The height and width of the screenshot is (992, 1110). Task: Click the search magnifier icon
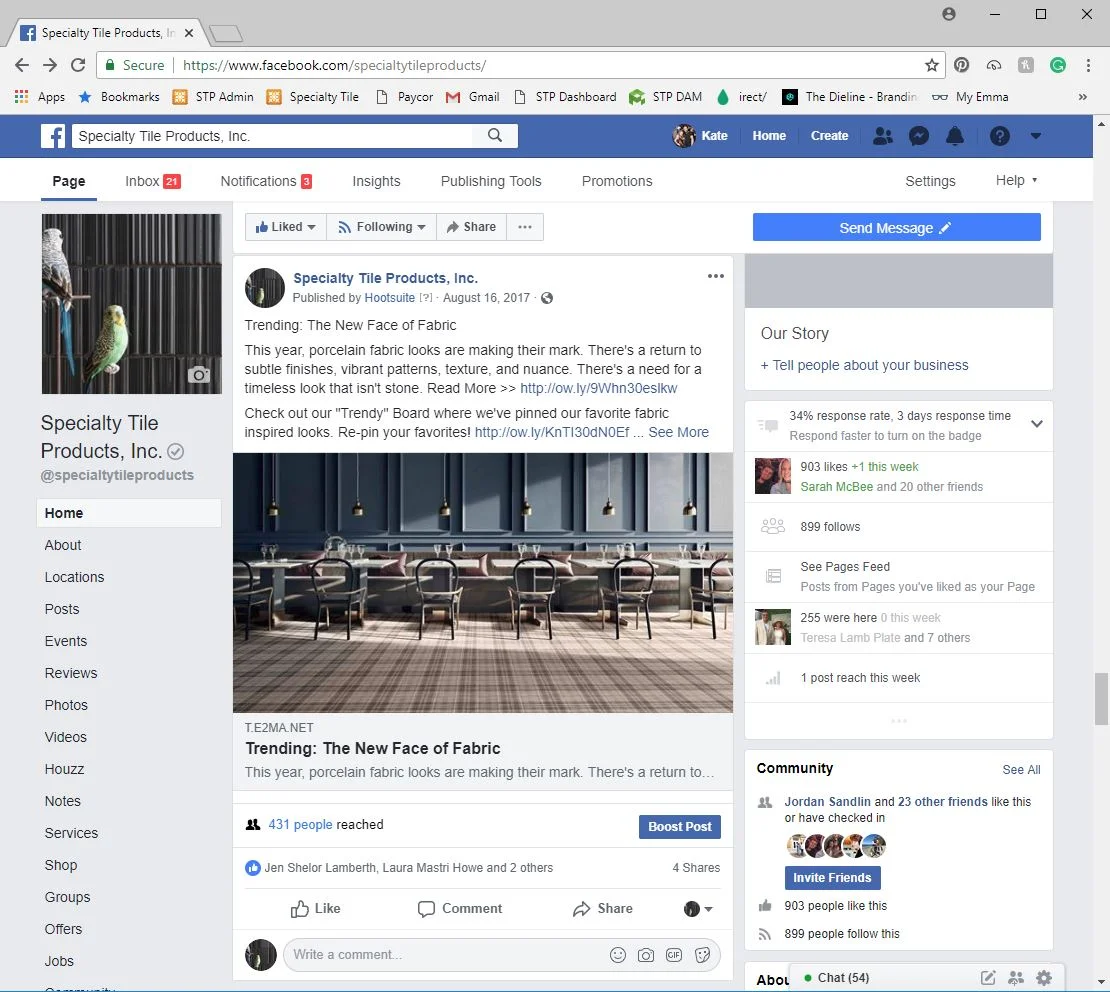point(495,135)
